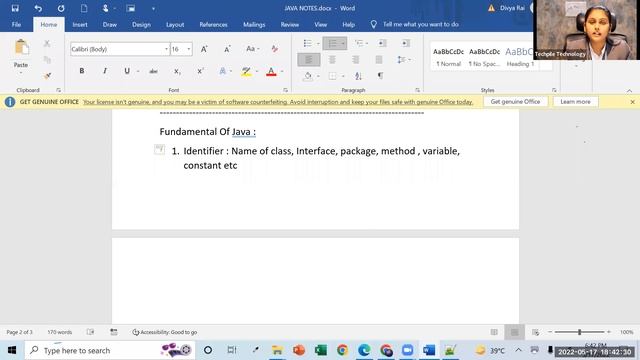Image resolution: width=640 pixels, height=360 pixels.
Task: Expand the Paste options arrow
Action: 21,73
